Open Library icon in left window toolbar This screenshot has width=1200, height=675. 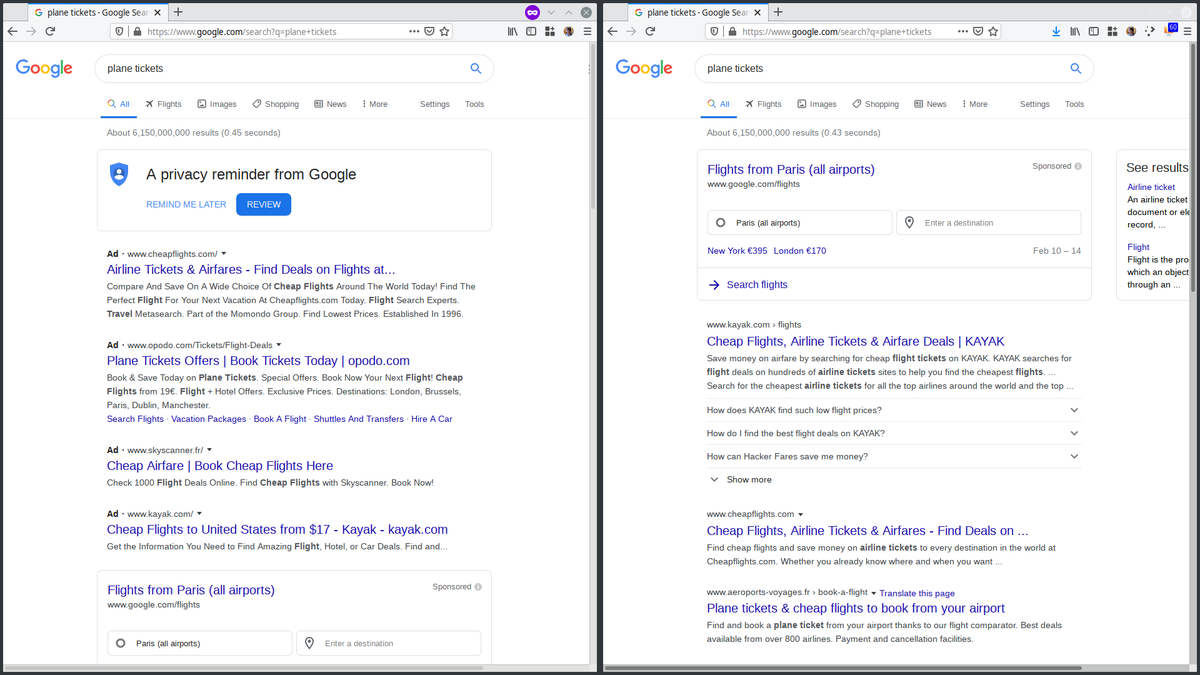pyautogui.click(x=513, y=31)
